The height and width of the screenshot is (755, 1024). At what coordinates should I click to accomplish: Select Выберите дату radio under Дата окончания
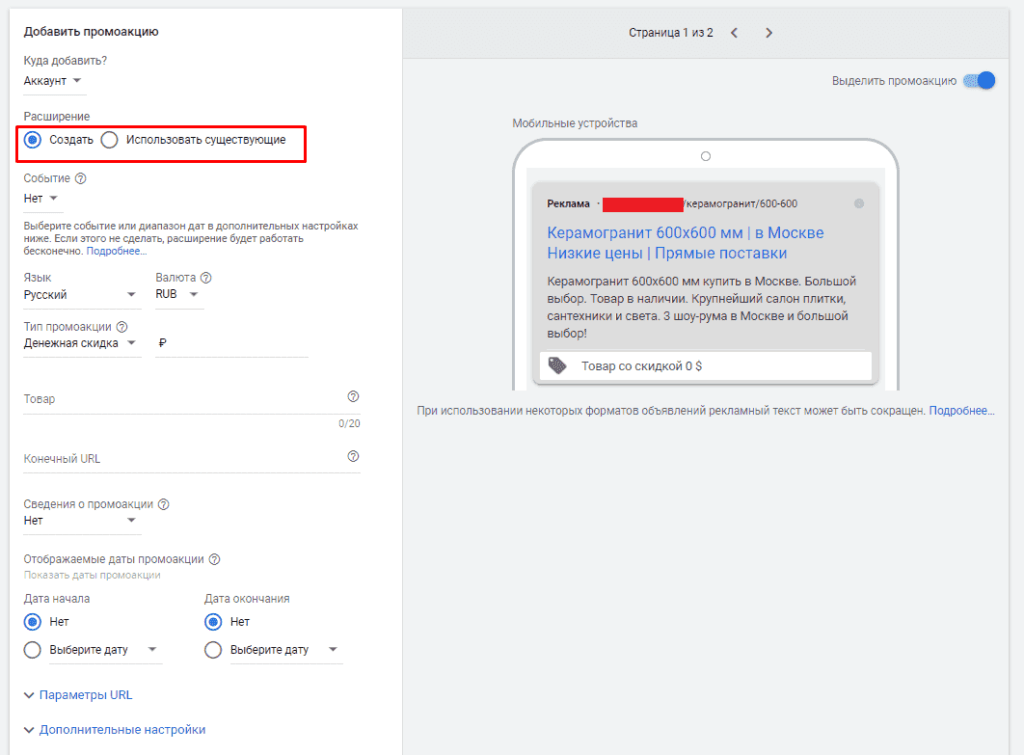pos(213,650)
